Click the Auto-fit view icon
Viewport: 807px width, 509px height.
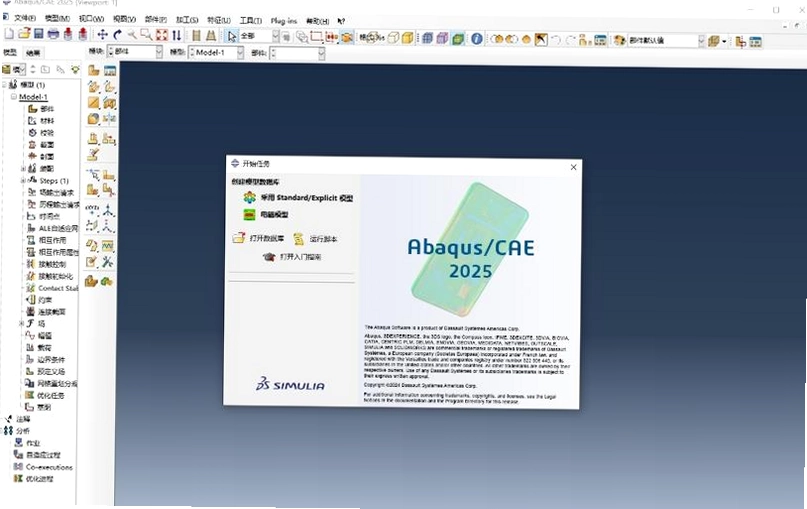pos(162,35)
